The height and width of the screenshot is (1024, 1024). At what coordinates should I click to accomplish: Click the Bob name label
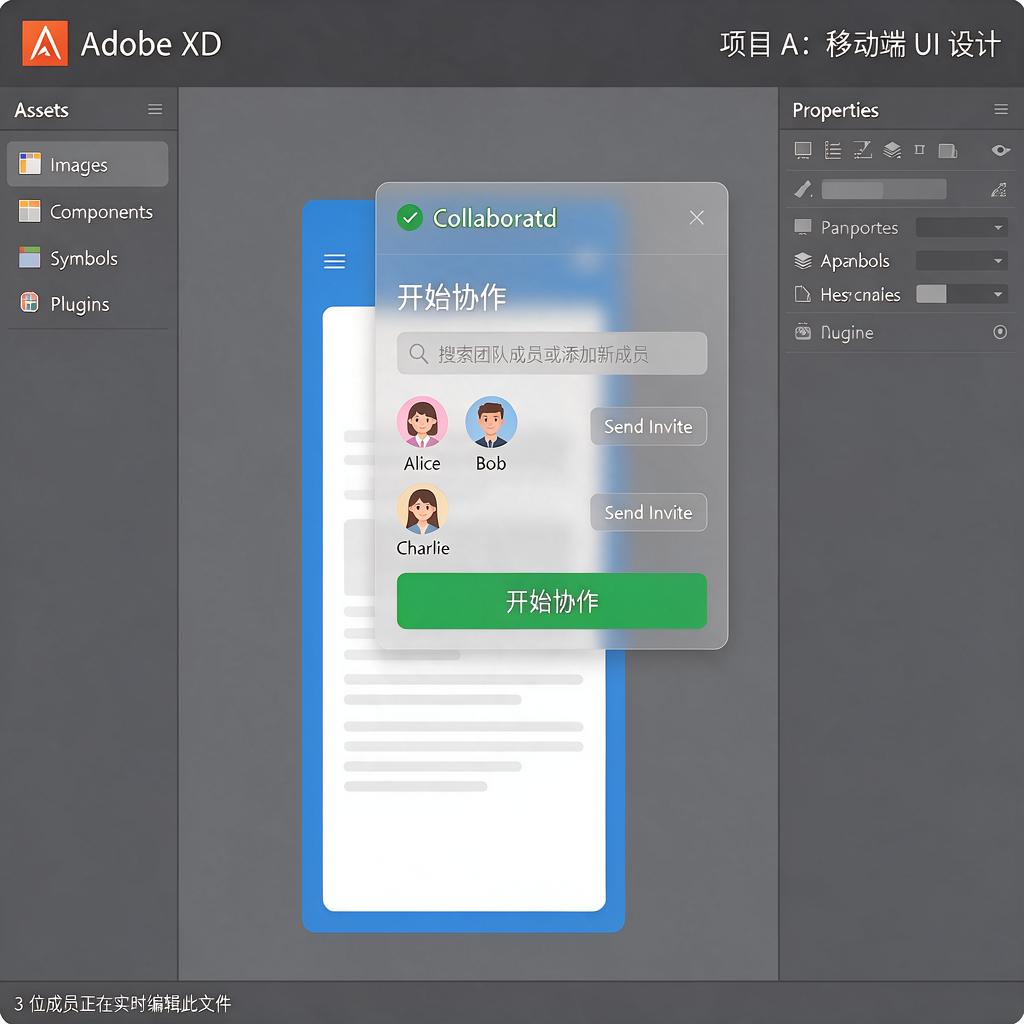pyautogui.click(x=491, y=463)
